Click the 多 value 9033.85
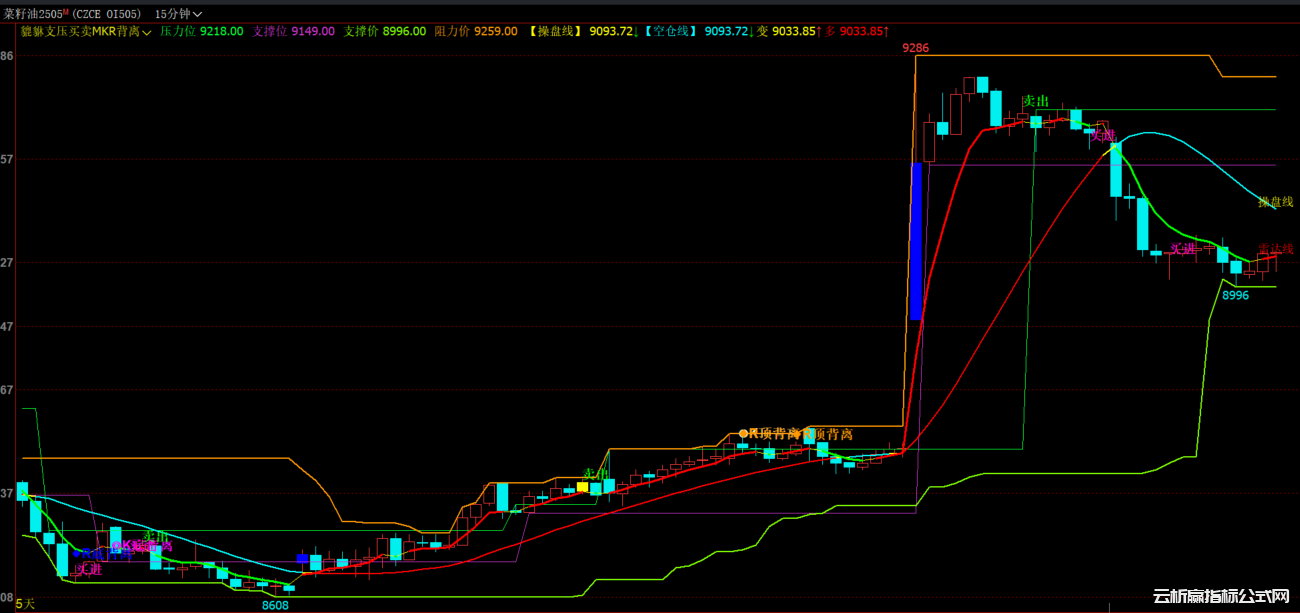The width and height of the screenshot is (1300, 613). tap(863, 31)
